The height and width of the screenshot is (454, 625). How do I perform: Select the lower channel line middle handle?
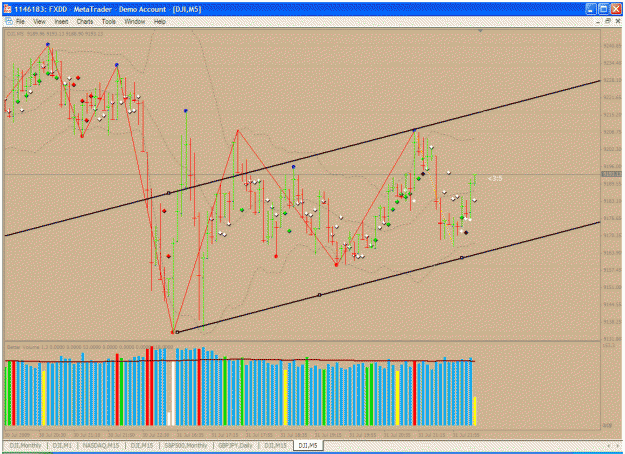(319, 295)
